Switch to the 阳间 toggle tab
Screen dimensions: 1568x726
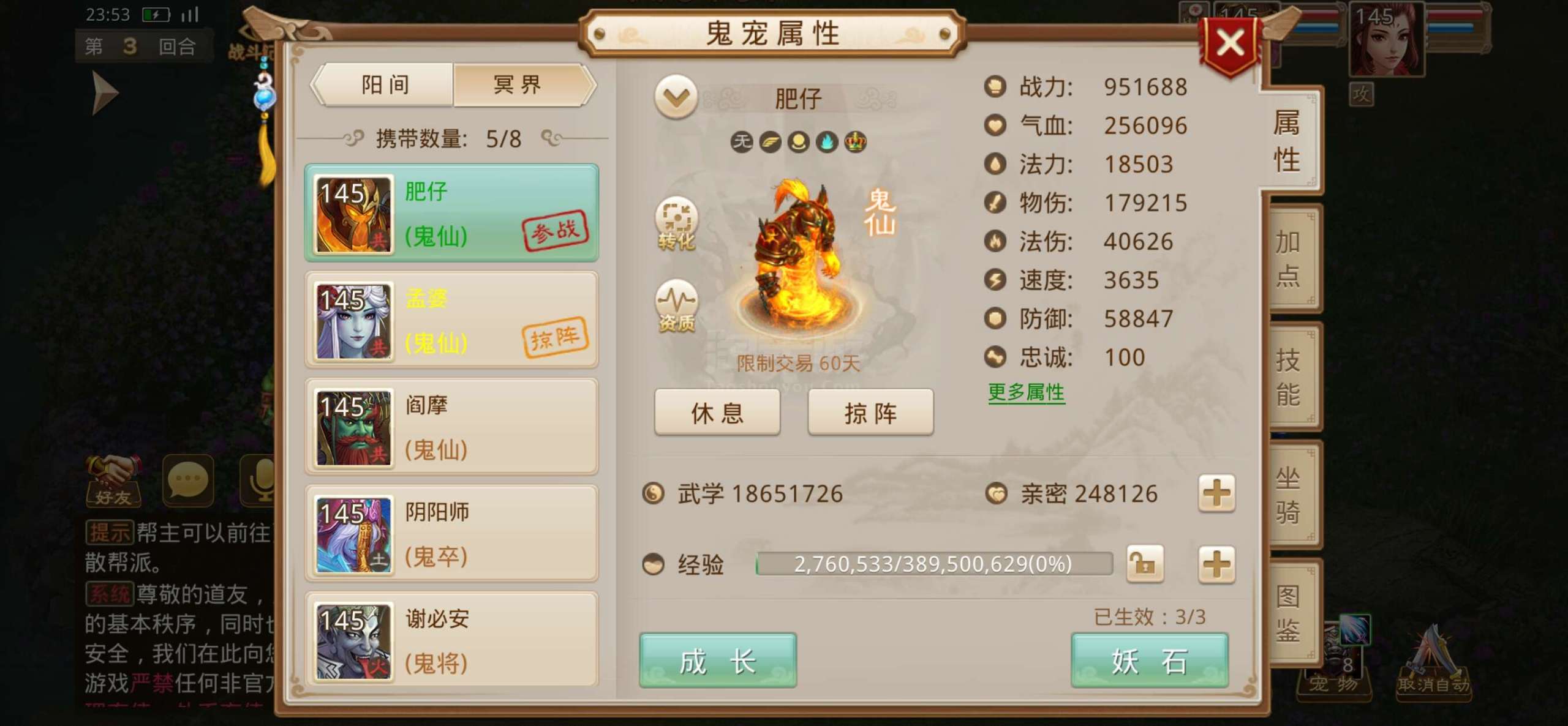pyautogui.click(x=385, y=84)
